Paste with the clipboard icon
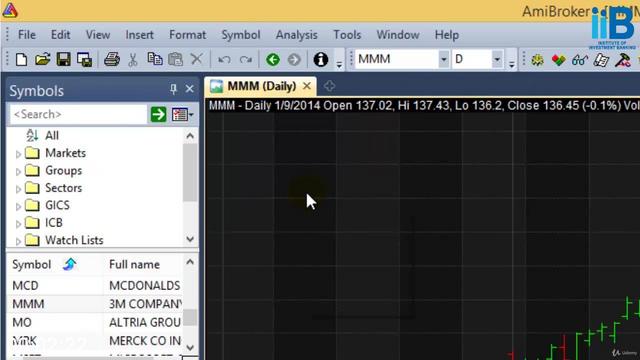The height and width of the screenshot is (360, 640). pos(176,60)
